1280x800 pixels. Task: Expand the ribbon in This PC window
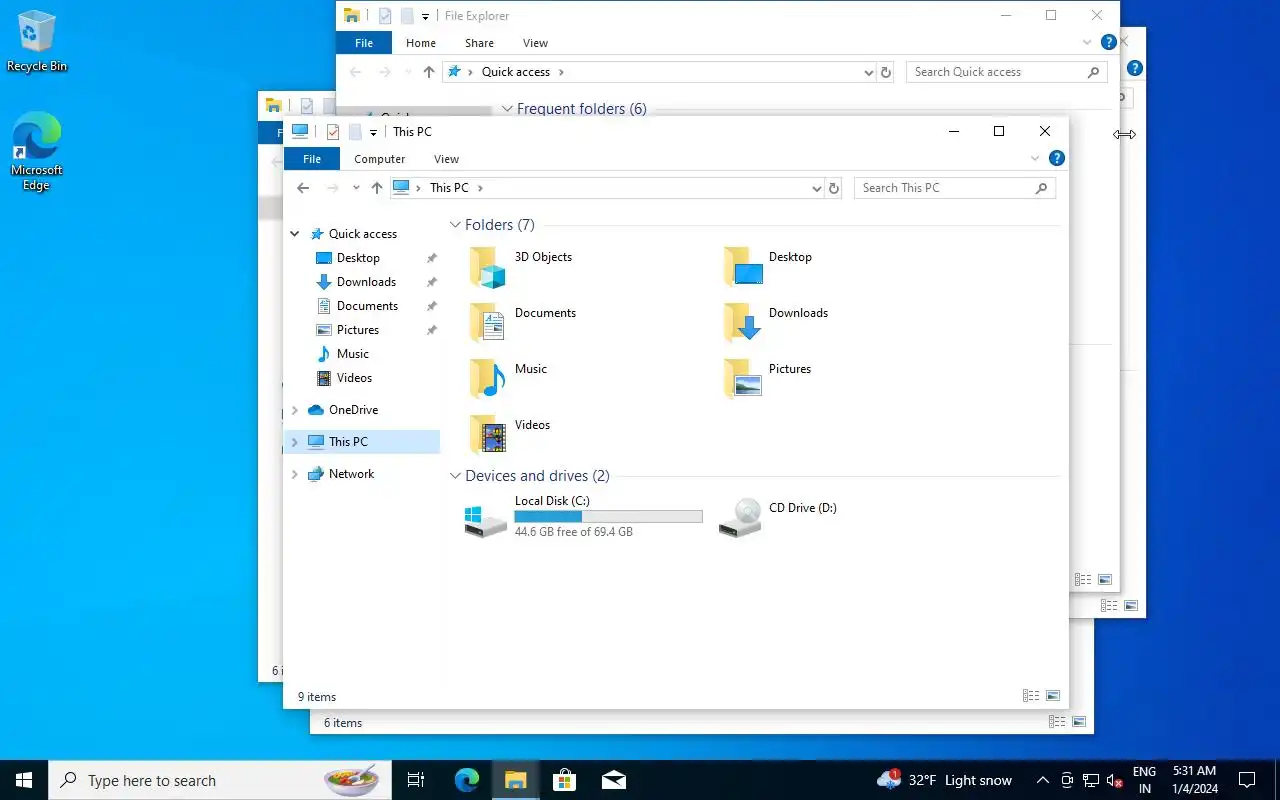(1035, 158)
